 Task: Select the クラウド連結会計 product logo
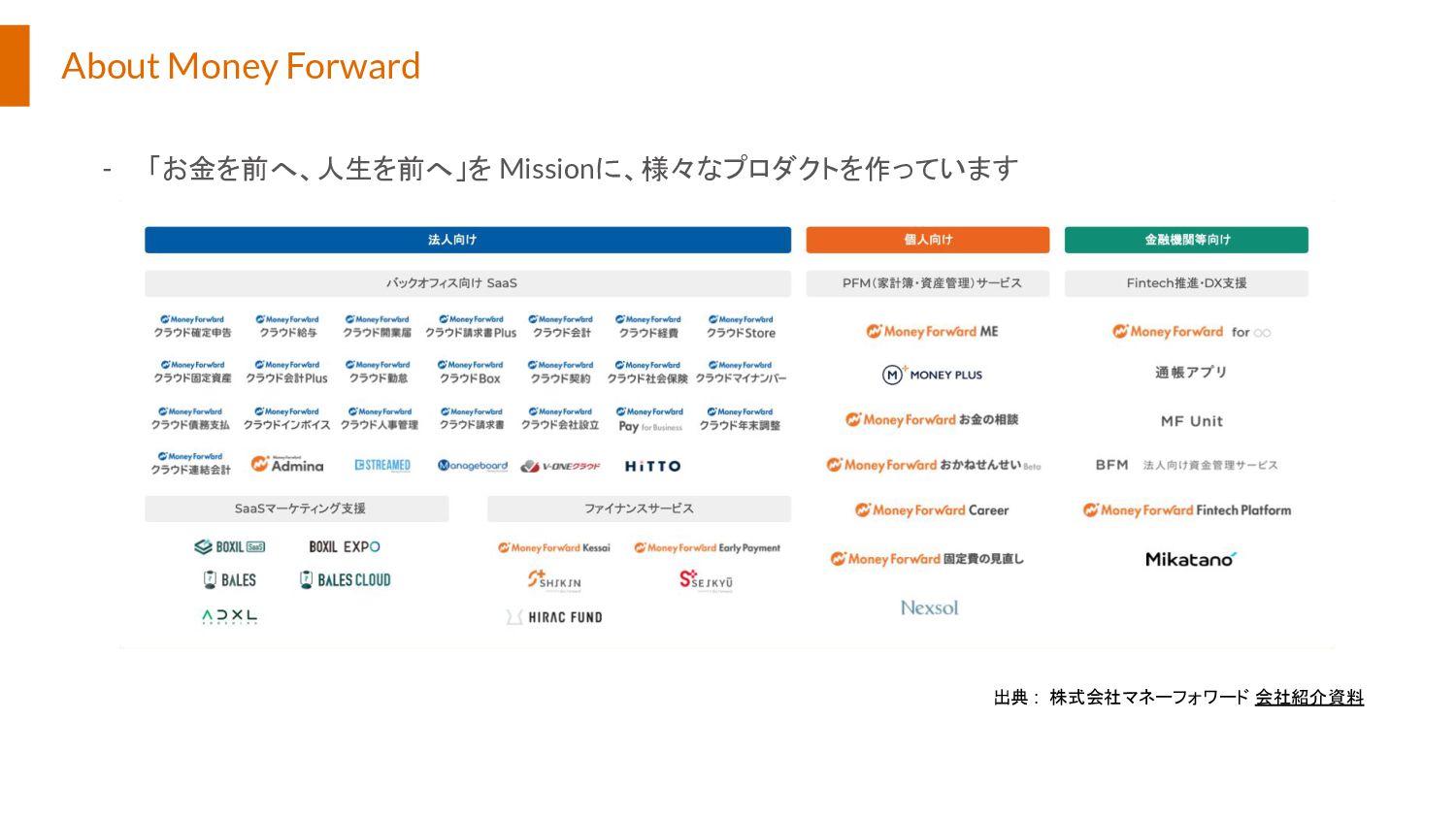(x=191, y=463)
